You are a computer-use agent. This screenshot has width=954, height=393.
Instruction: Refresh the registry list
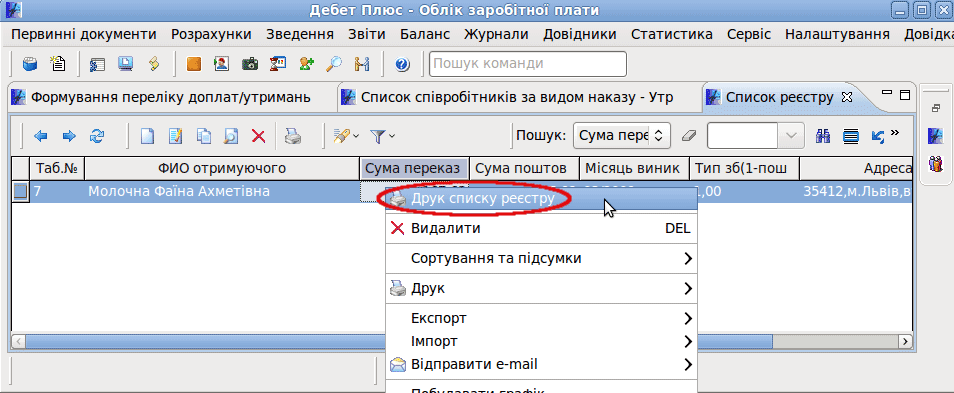97,137
